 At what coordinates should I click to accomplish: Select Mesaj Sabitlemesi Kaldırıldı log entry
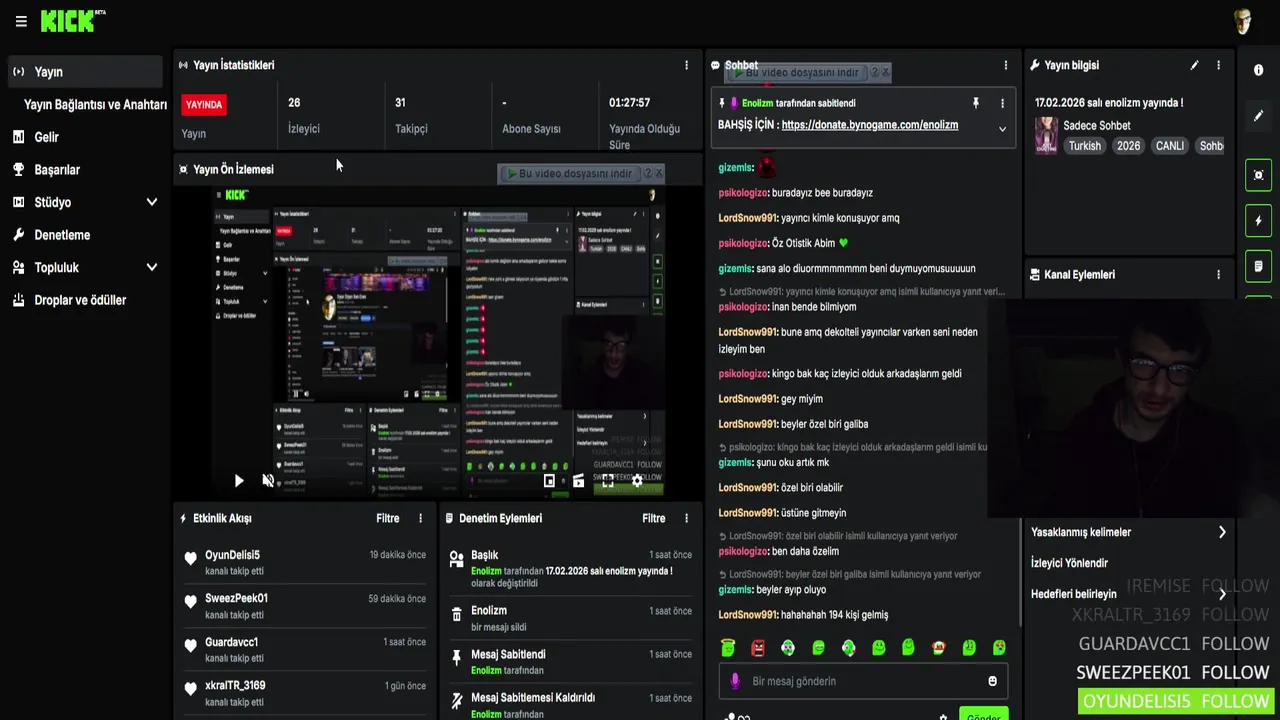pyautogui.click(x=571, y=704)
